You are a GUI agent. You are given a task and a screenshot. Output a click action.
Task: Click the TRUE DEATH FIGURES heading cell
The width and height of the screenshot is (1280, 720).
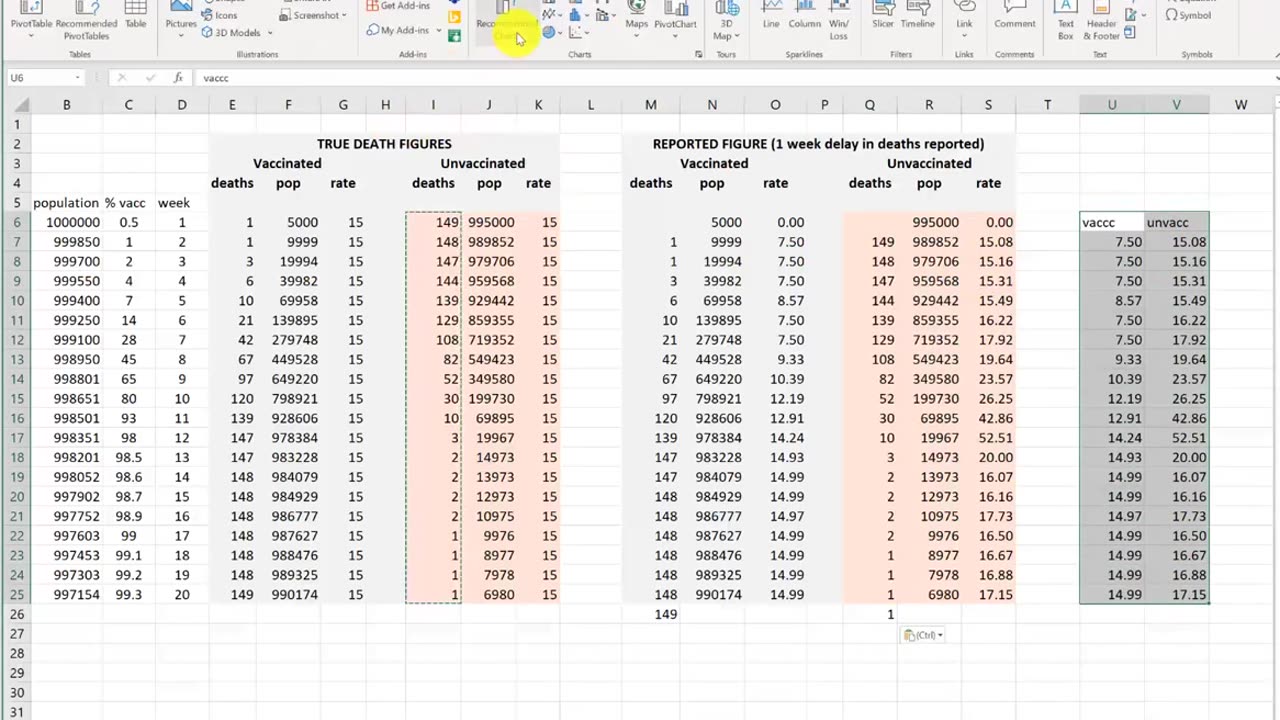click(384, 144)
